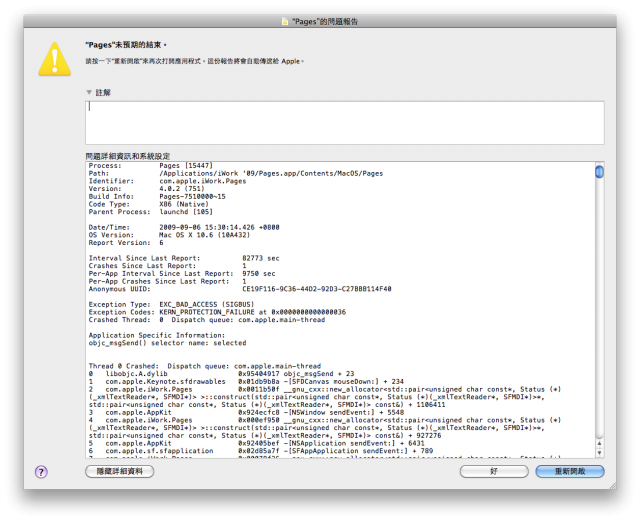Click stack frame 0 'libobjc.A.dylib' line
This screenshot has width=640, height=522.
(x=221, y=374)
